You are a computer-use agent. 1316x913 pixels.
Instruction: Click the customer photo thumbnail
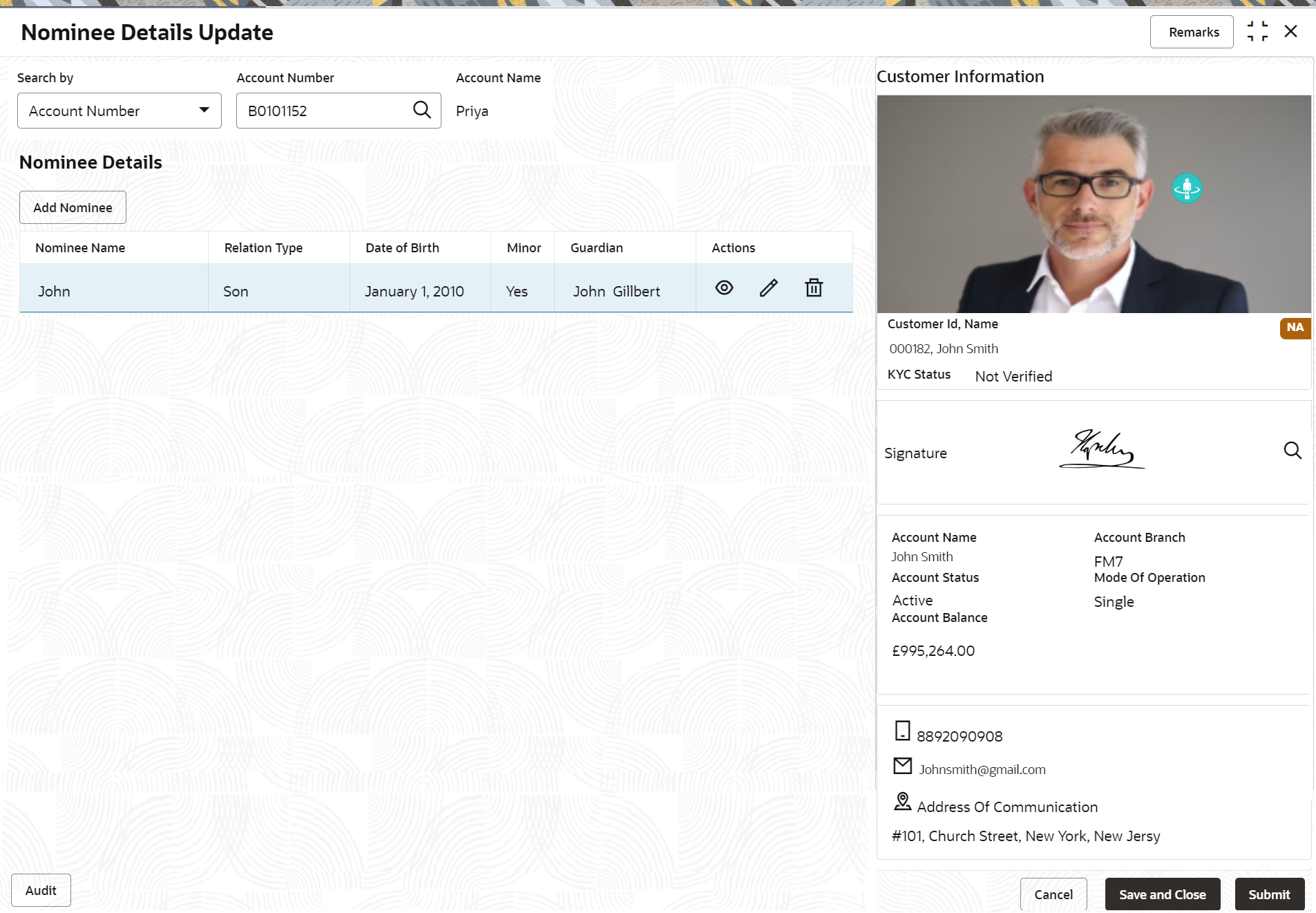1094,204
